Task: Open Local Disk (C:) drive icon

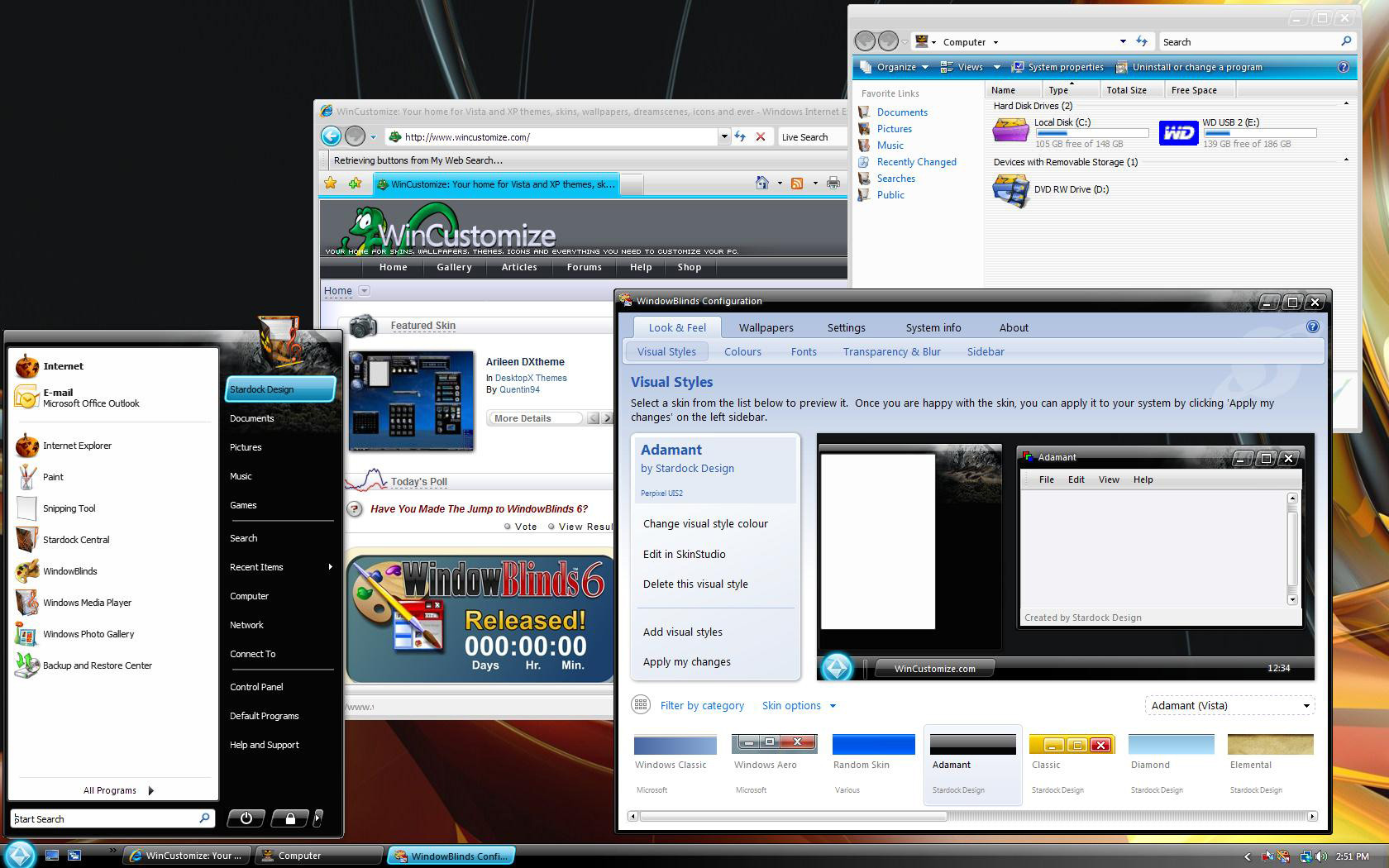Action: (x=1010, y=131)
